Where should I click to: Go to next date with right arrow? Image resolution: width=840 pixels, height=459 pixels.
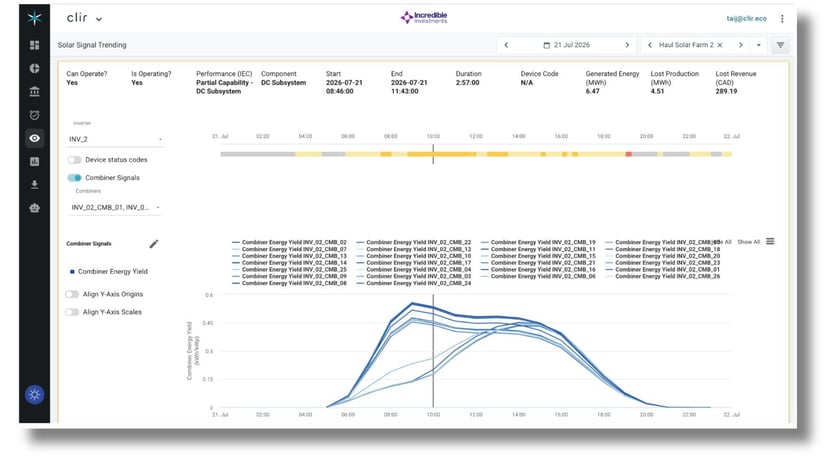[627, 45]
